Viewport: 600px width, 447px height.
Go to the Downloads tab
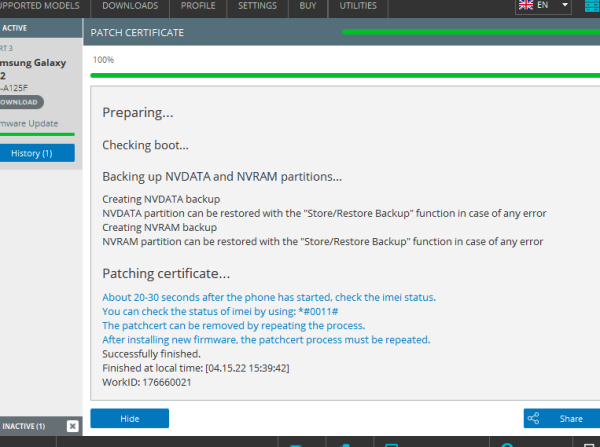click(x=130, y=6)
